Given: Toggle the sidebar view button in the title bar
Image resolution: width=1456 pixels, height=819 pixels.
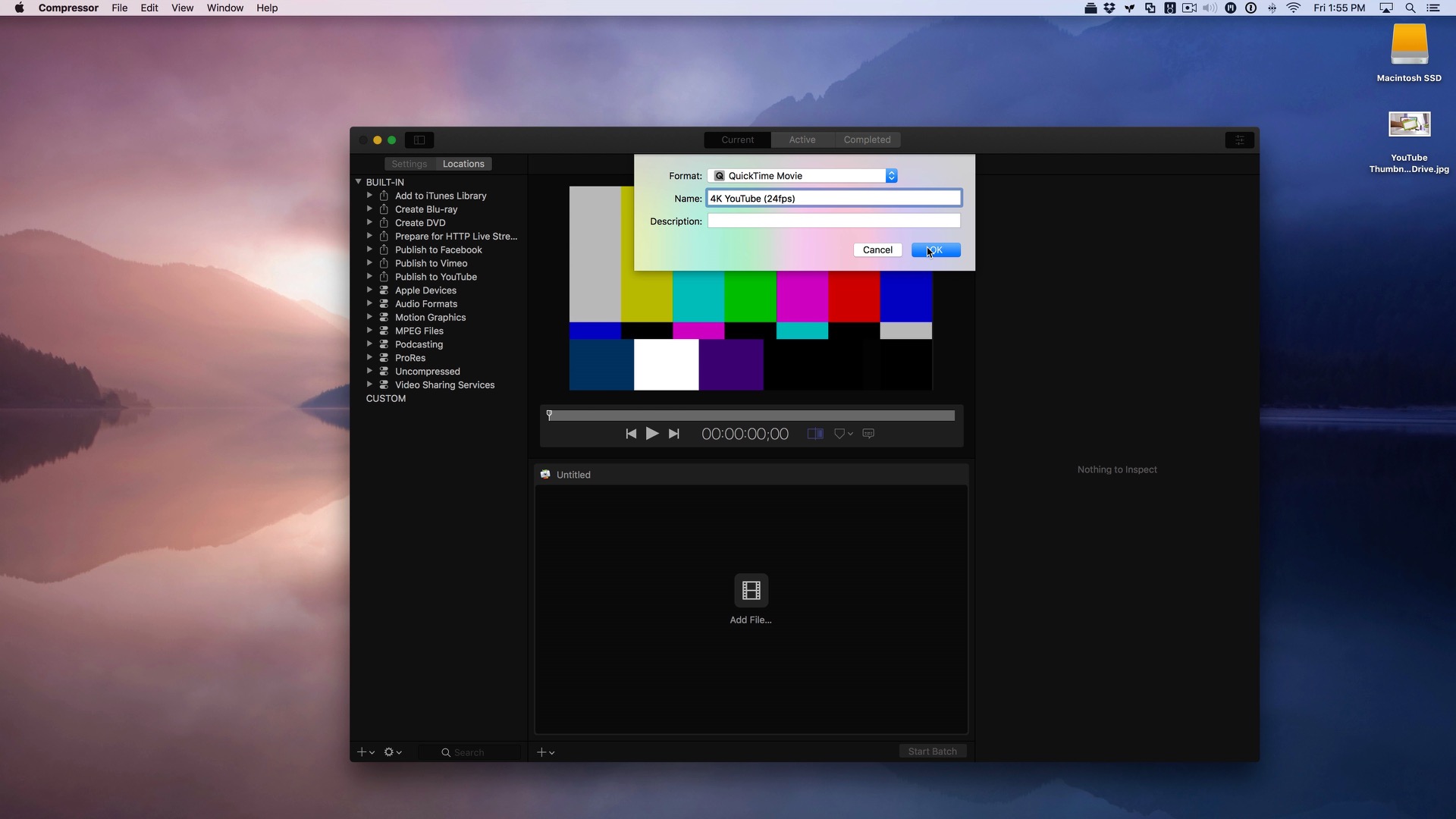Looking at the screenshot, I should 419,140.
